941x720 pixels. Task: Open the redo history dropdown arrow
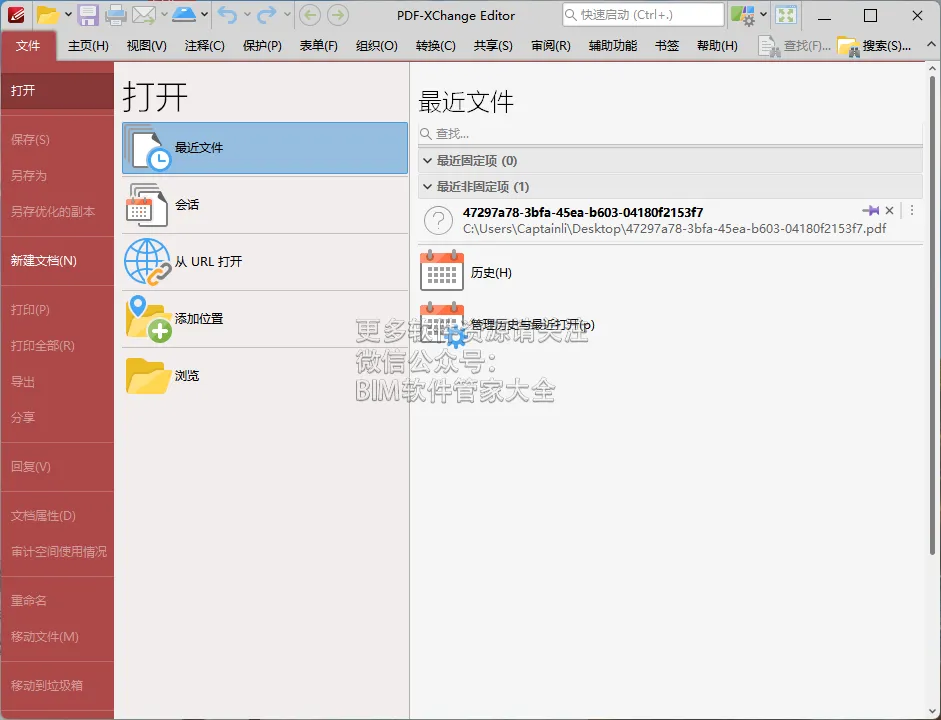click(x=287, y=14)
